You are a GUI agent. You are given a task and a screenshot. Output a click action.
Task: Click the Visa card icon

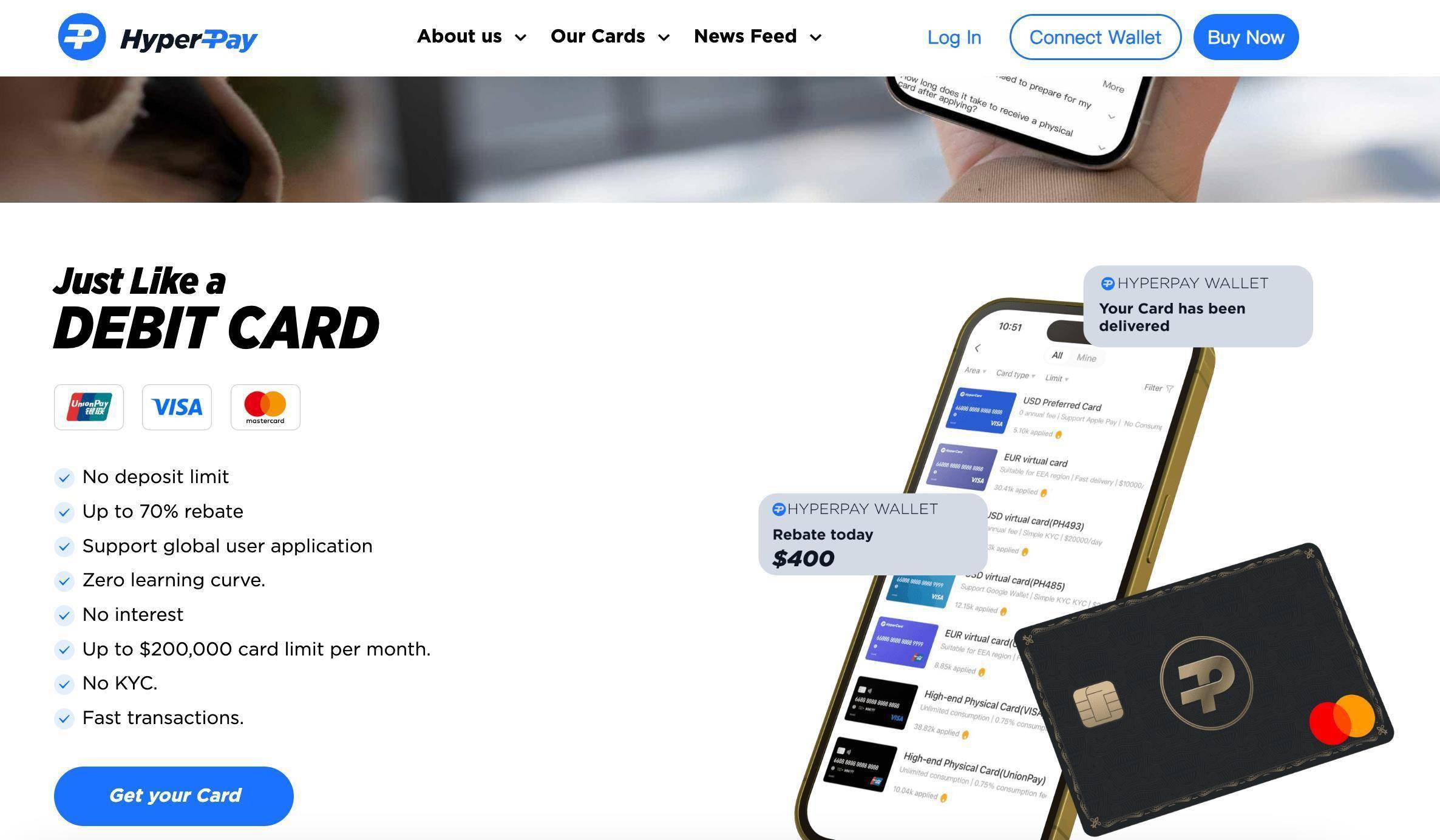coord(177,407)
